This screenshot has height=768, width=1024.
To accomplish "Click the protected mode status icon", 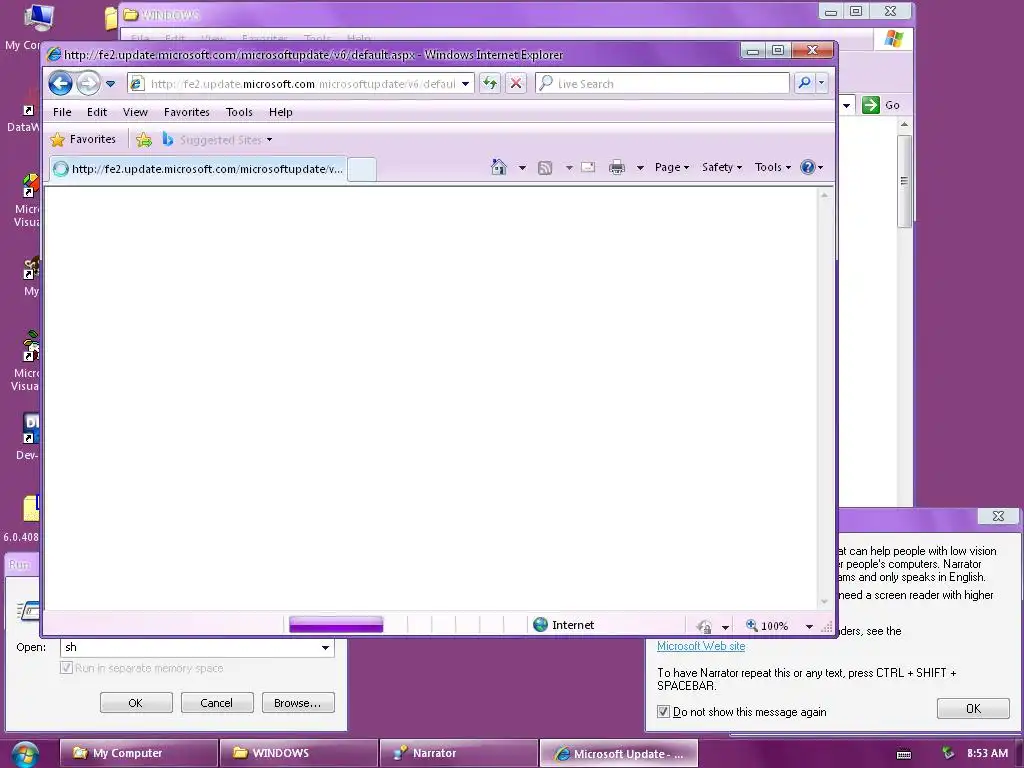I will pyautogui.click(x=704, y=626).
